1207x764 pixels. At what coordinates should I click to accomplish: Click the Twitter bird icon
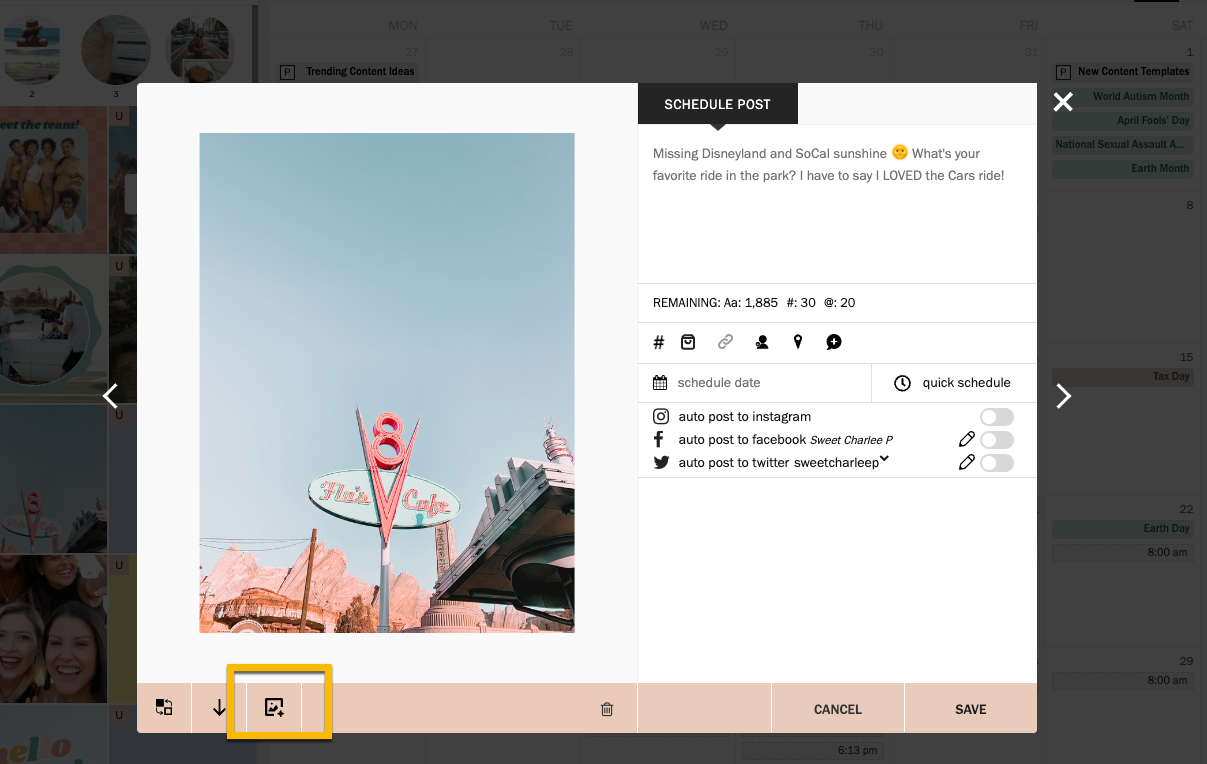661,462
